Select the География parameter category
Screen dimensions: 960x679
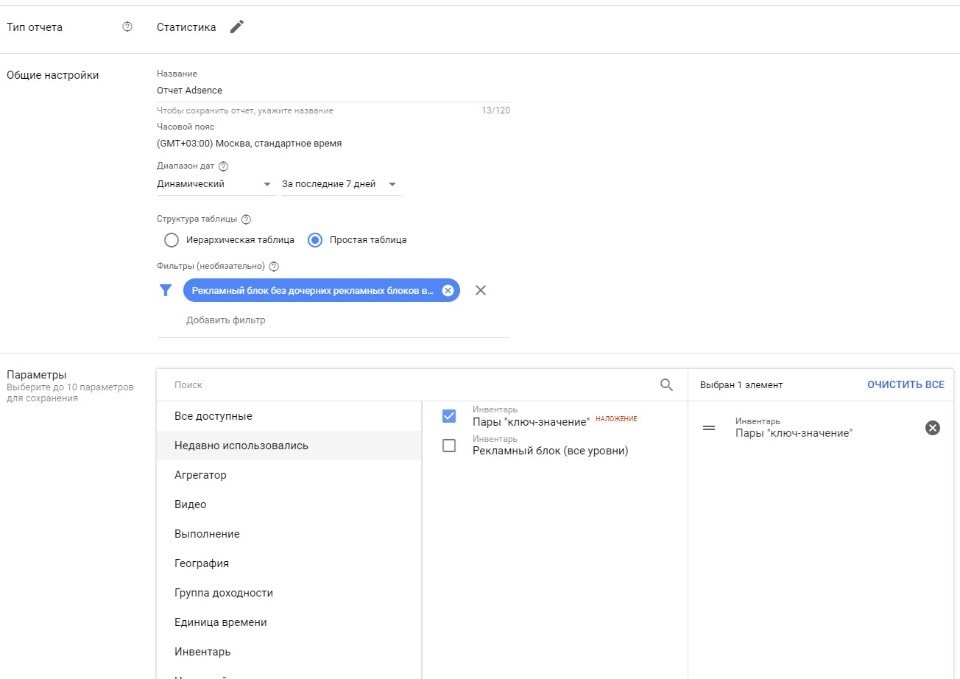coord(202,563)
